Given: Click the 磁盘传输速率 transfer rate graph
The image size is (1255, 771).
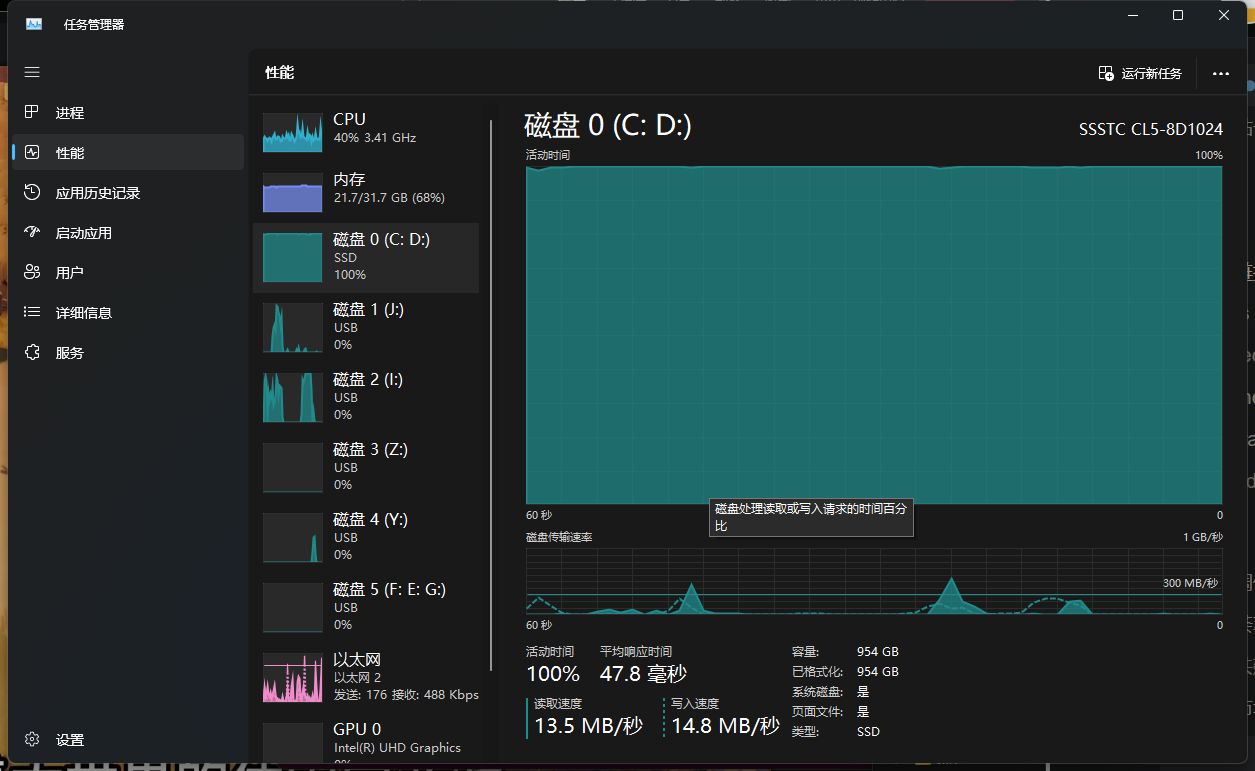Looking at the screenshot, I should click(874, 580).
